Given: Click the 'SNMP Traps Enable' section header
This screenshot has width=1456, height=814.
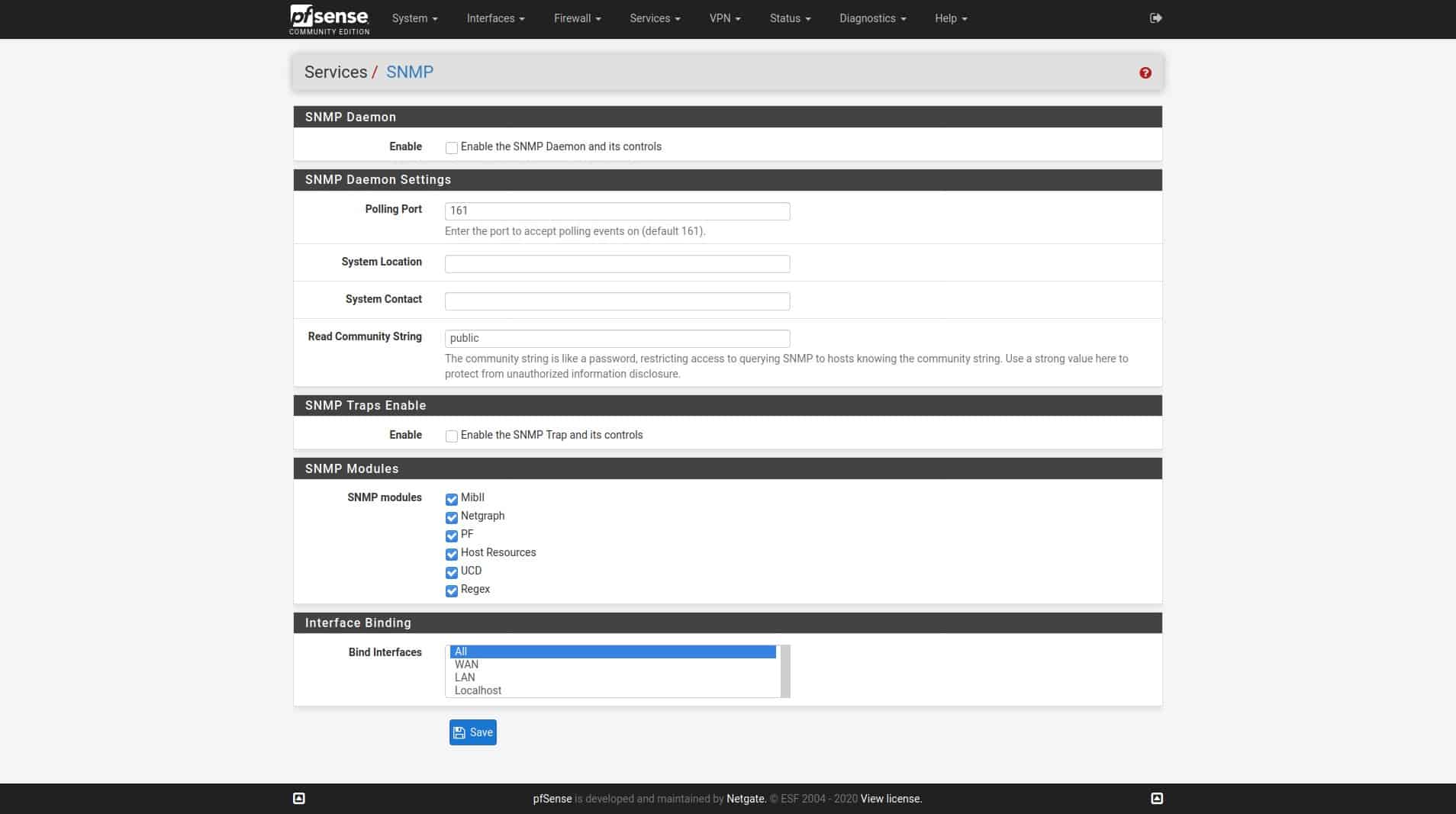Looking at the screenshot, I should pos(727,405).
